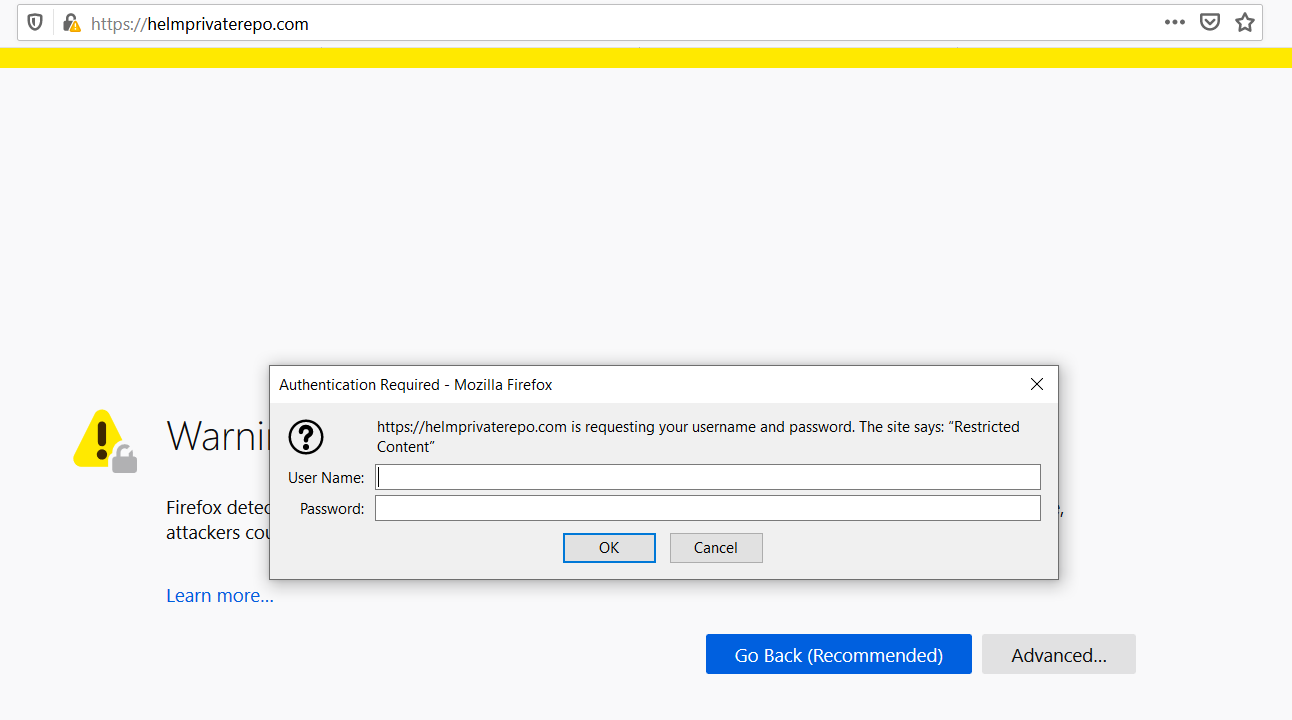Cancel the authentication prompt
Viewport: 1292px width, 720px height.
716,547
